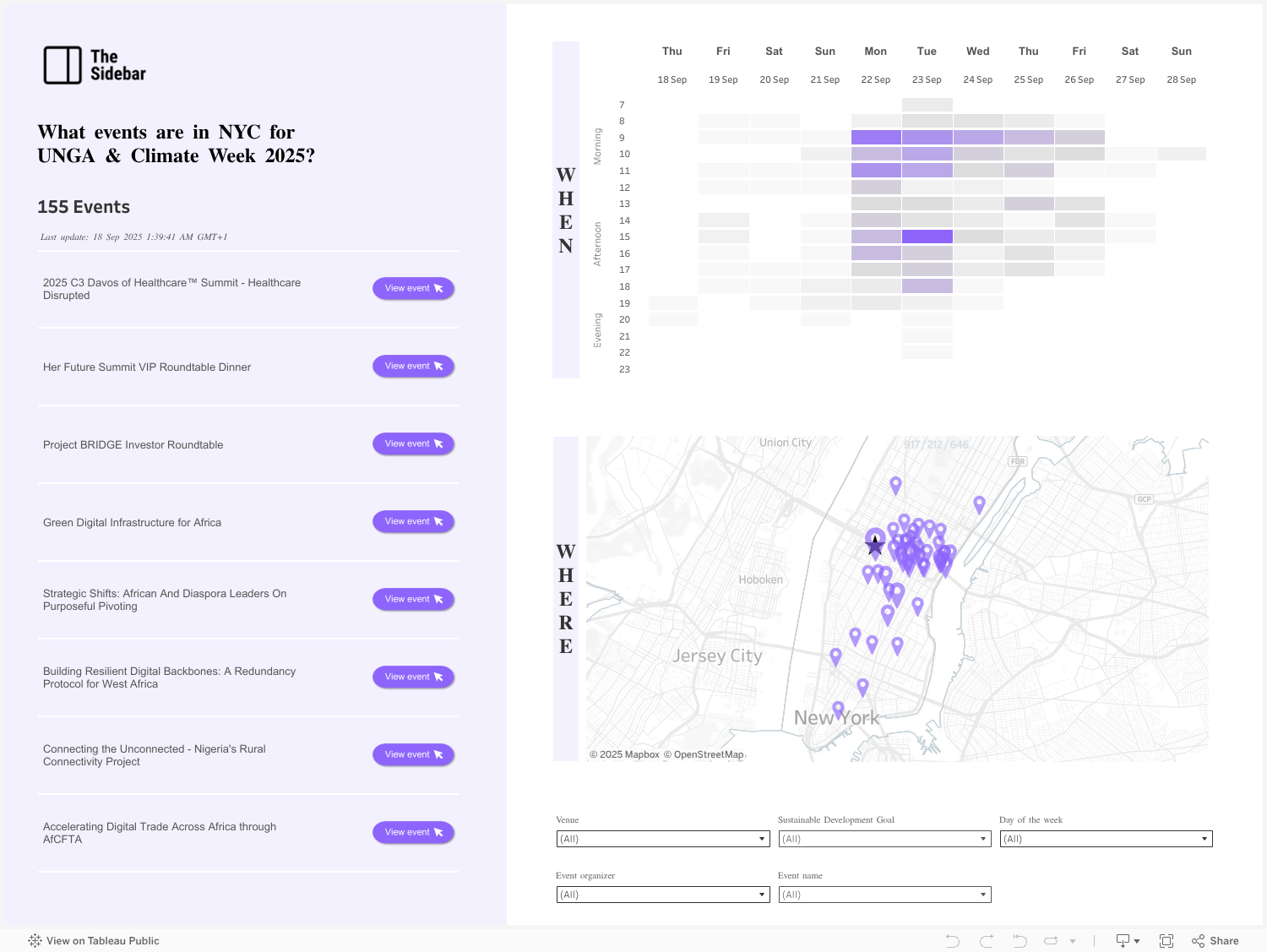Screen dimensions: 1267x952
Task: View event for Strategic Shifts African Diaspora Leaders
Action: (414, 599)
